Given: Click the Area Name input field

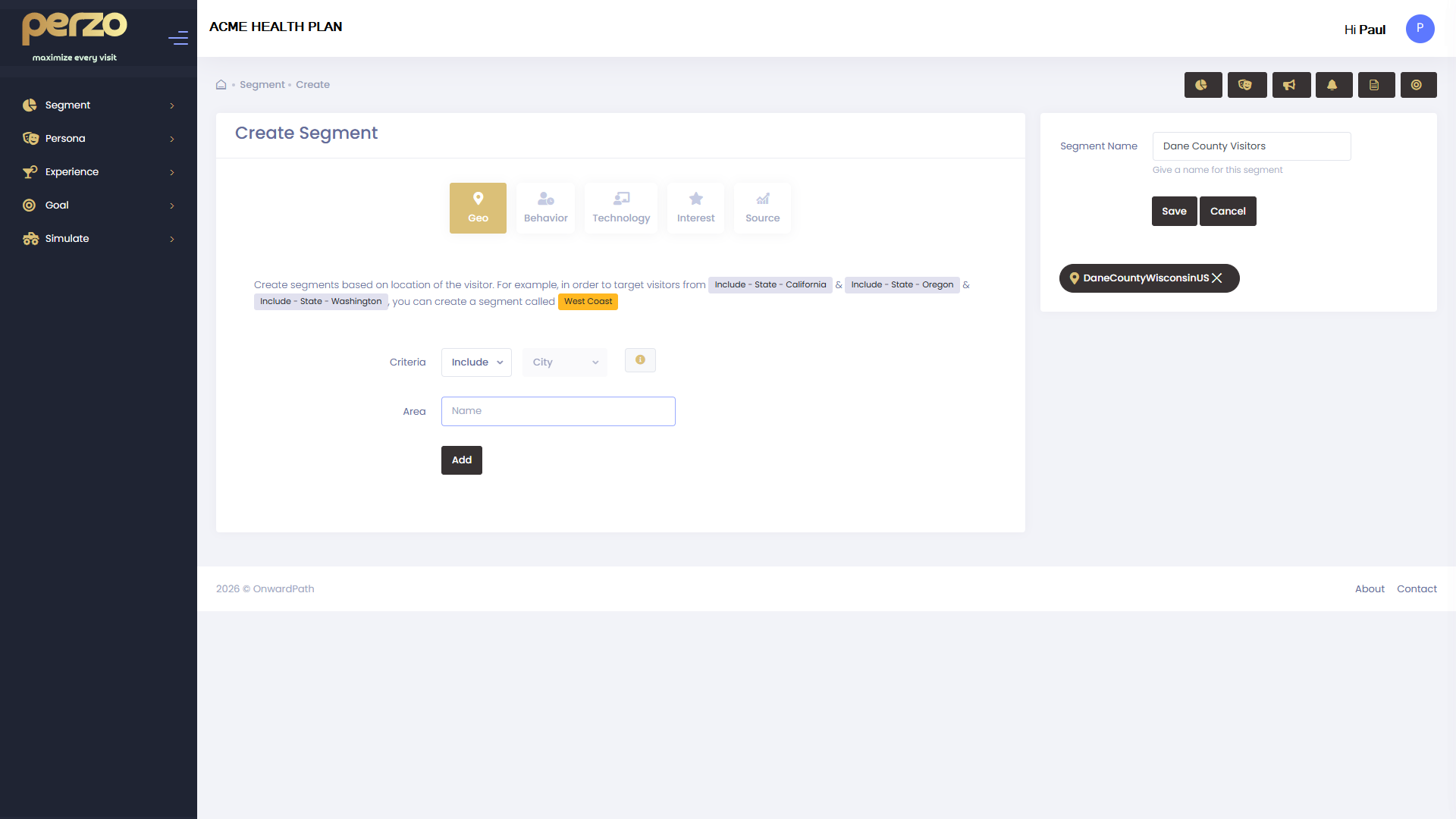Looking at the screenshot, I should tap(558, 411).
